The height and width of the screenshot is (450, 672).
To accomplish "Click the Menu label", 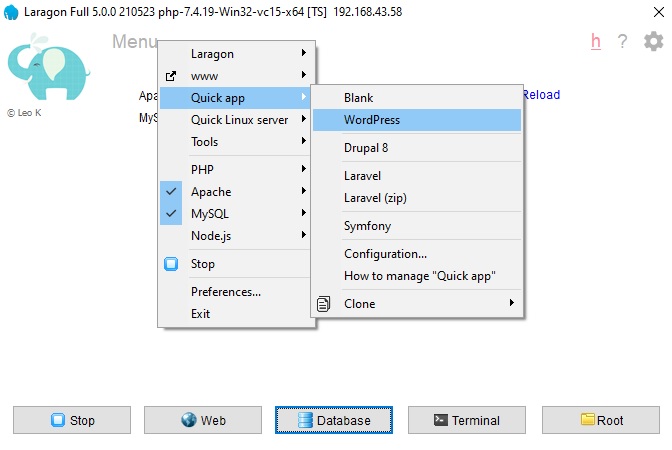I will (135, 42).
